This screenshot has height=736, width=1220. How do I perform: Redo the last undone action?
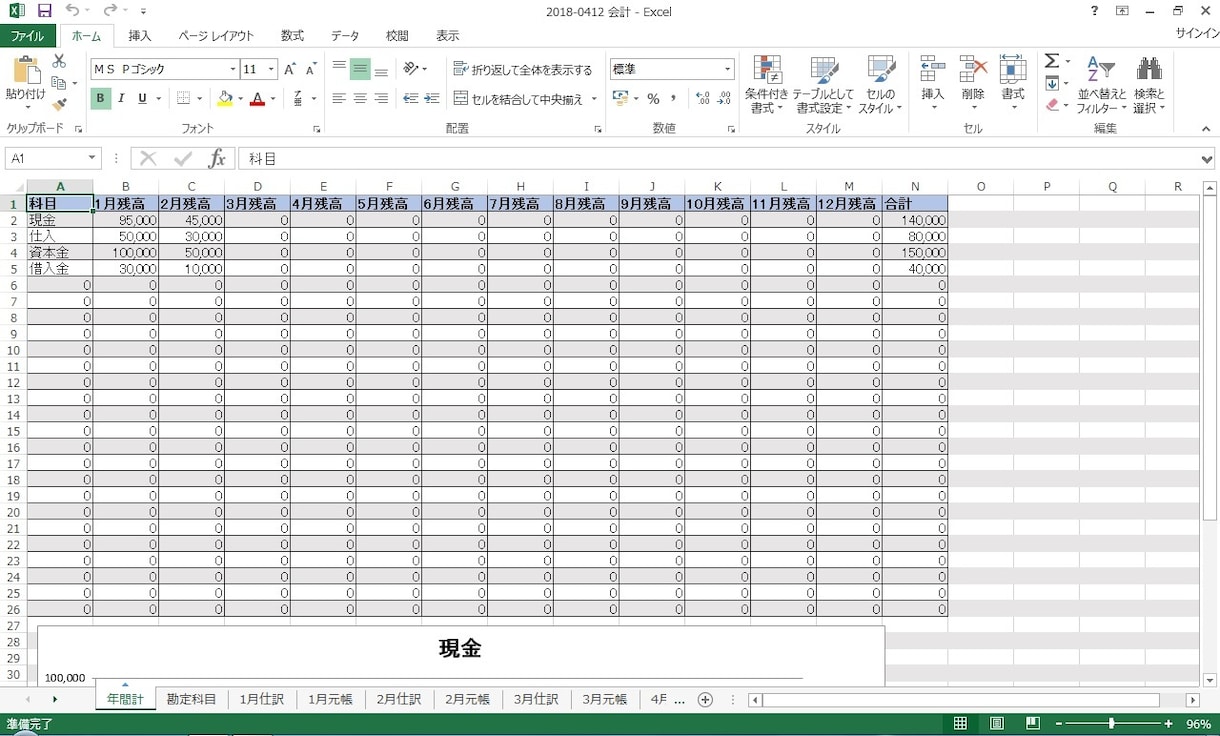[110, 11]
